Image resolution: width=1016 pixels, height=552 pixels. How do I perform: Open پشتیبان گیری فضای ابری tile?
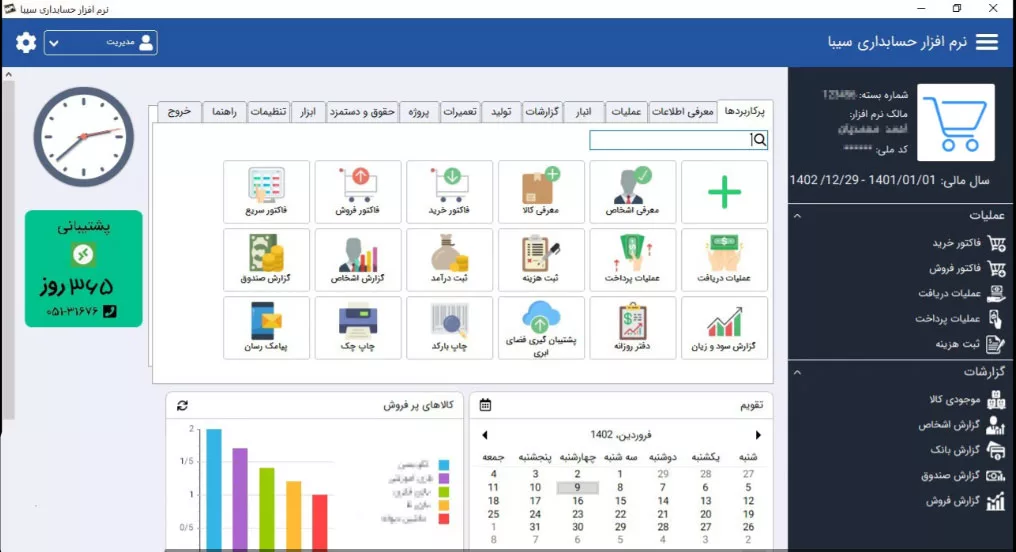point(541,328)
